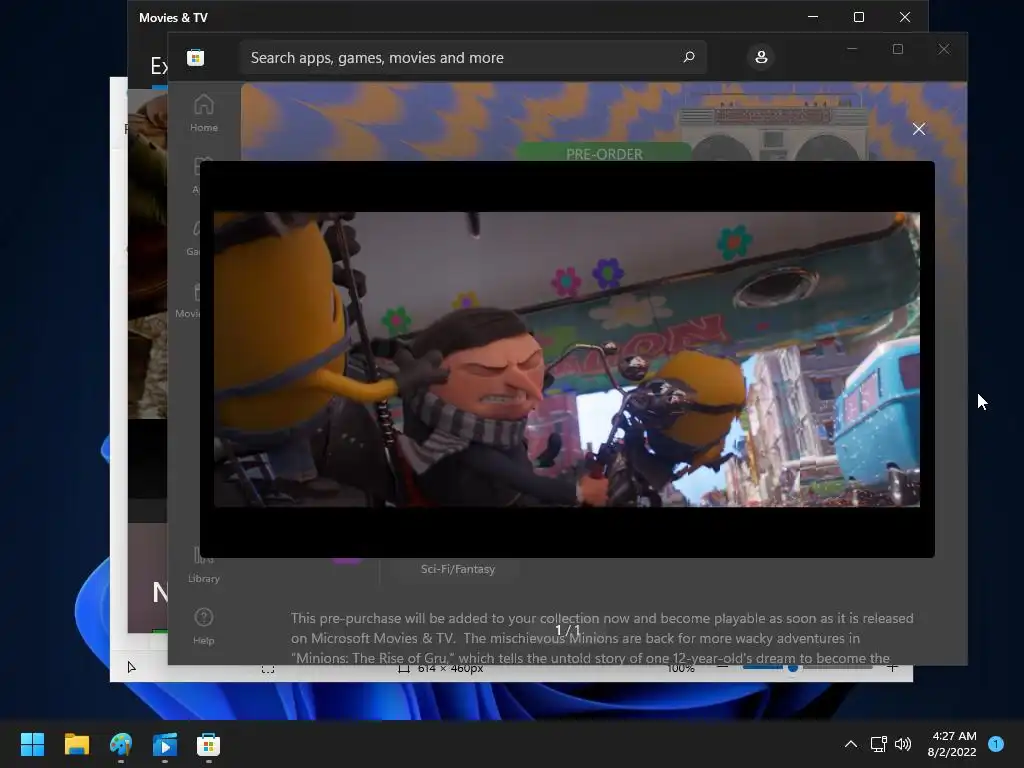Screen dimensions: 1024x768
Task: Open network status from system tray
Action: (x=878, y=744)
